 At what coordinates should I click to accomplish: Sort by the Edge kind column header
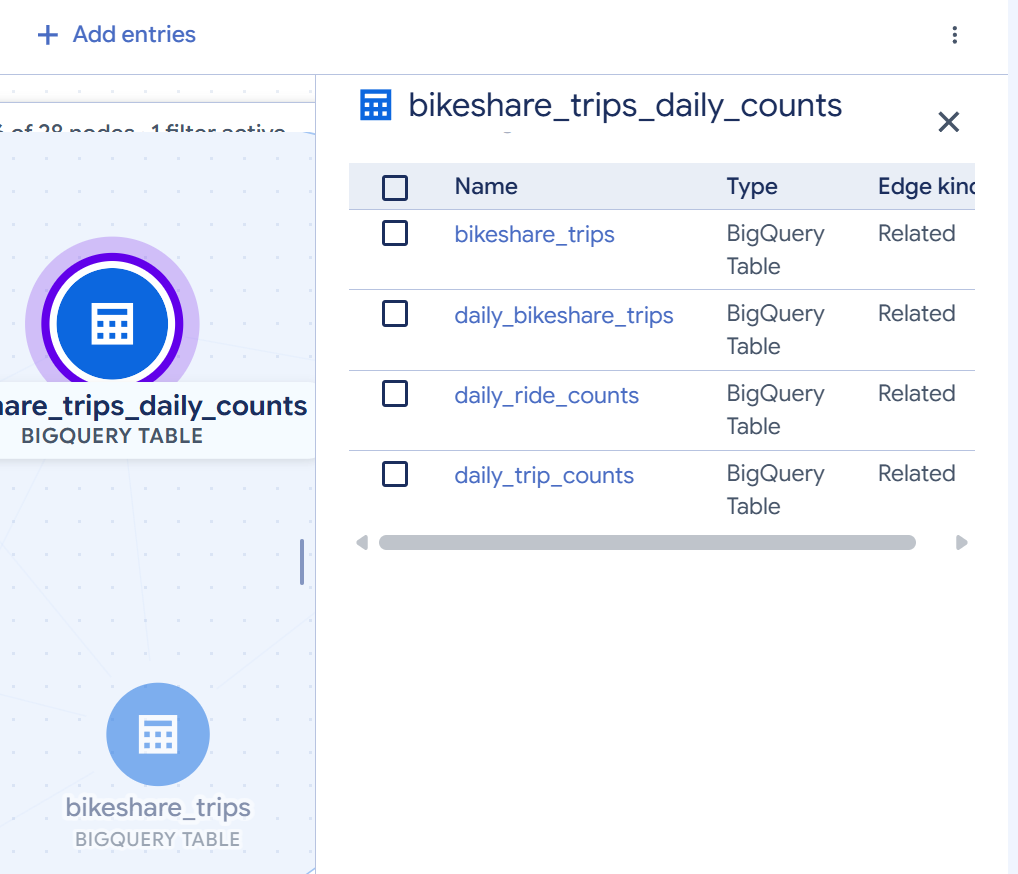[x=926, y=186]
